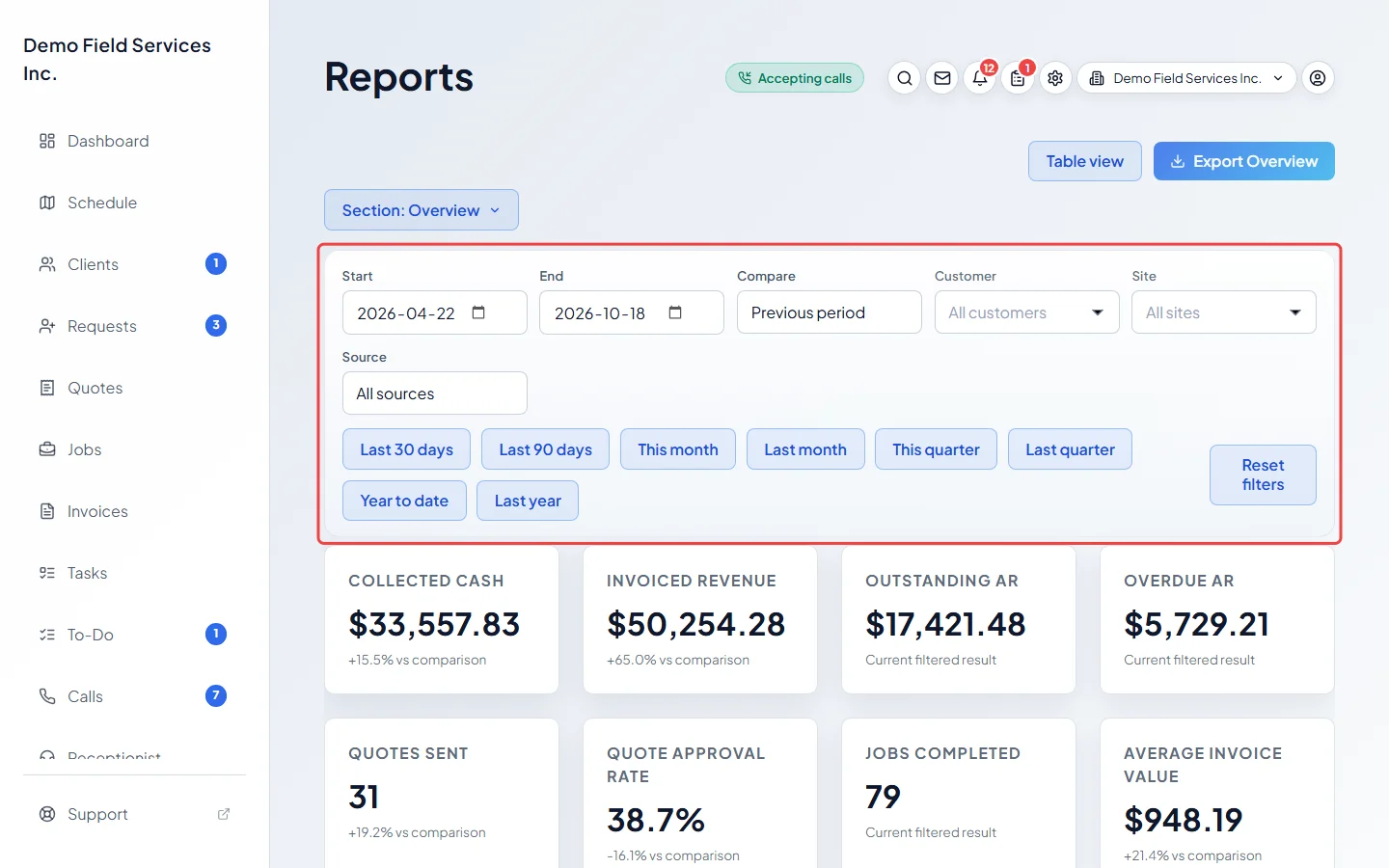Apply the Last 30 days preset
1389x868 pixels.
[x=406, y=449]
